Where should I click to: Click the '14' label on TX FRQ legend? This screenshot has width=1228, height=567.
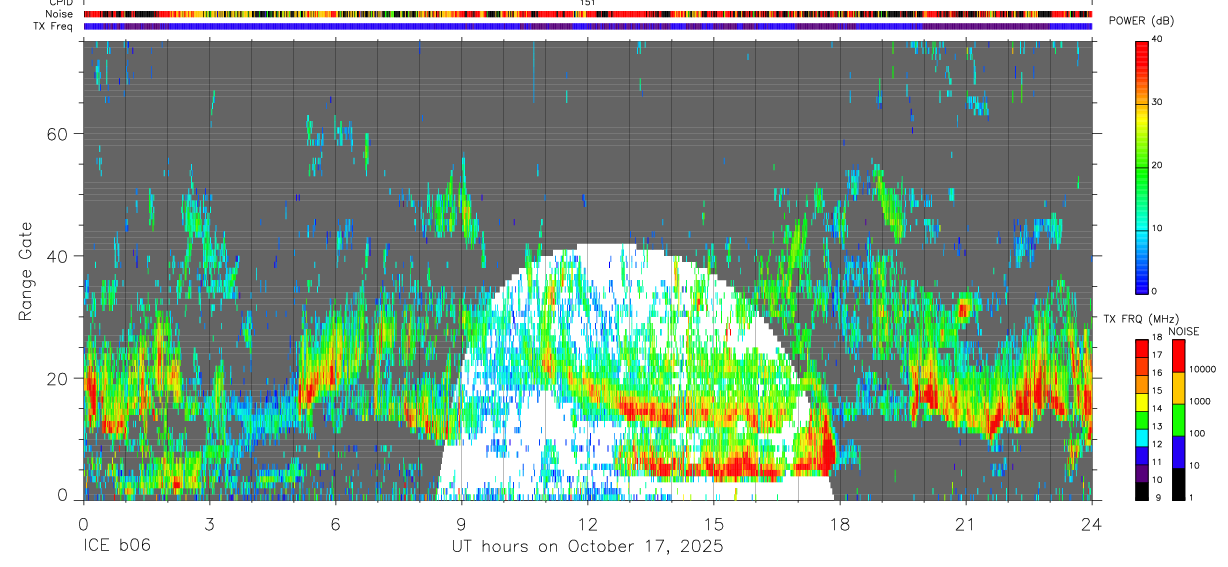(1158, 408)
